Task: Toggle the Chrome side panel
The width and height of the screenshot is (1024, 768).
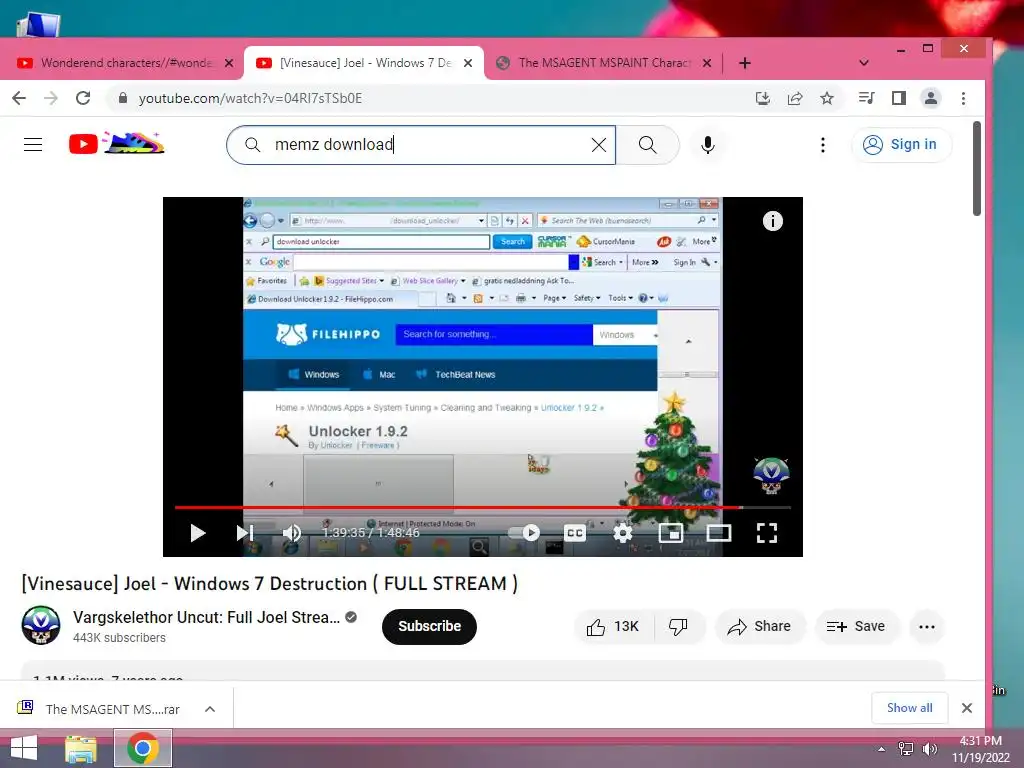Action: tap(899, 98)
